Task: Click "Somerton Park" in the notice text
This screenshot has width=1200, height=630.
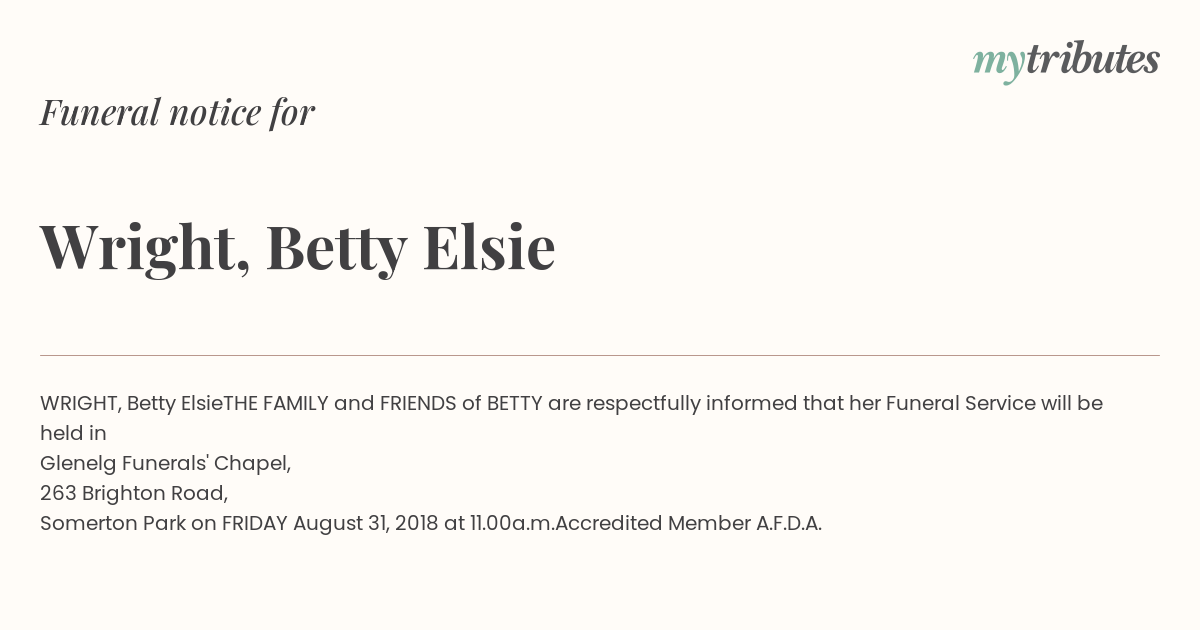Action: pyautogui.click(x=113, y=523)
